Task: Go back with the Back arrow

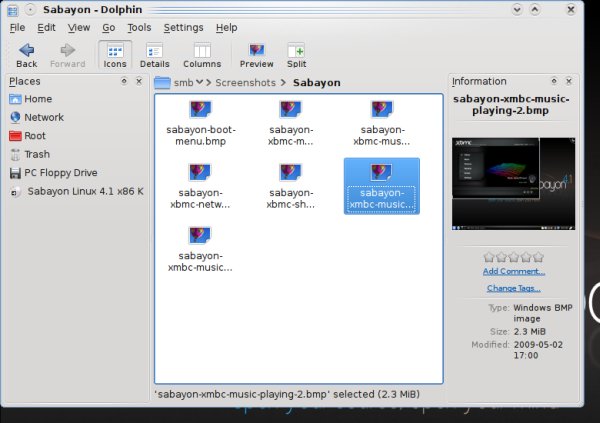Action: (x=26, y=56)
